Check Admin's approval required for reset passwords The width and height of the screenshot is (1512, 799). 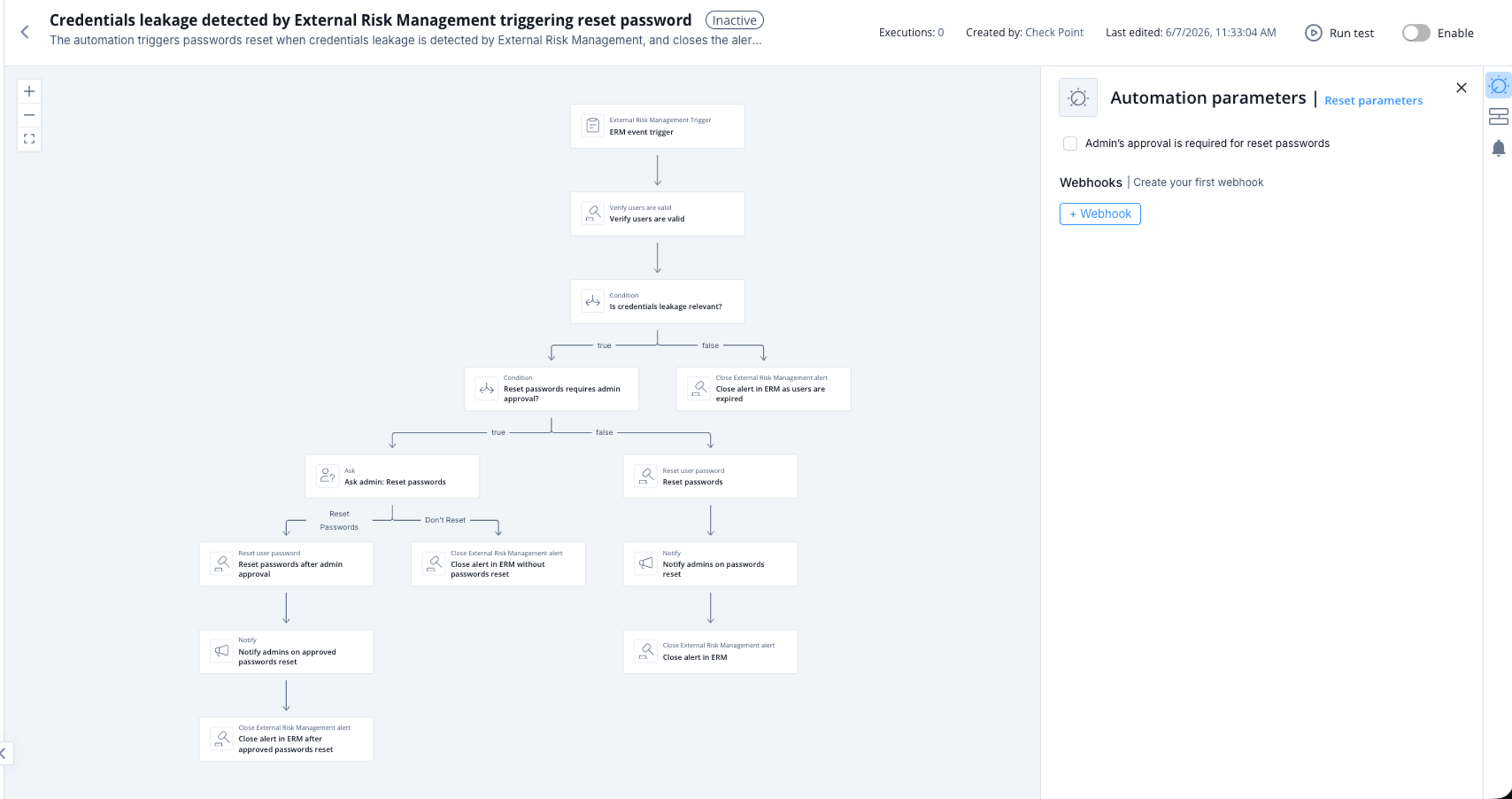pos(1070,143)
